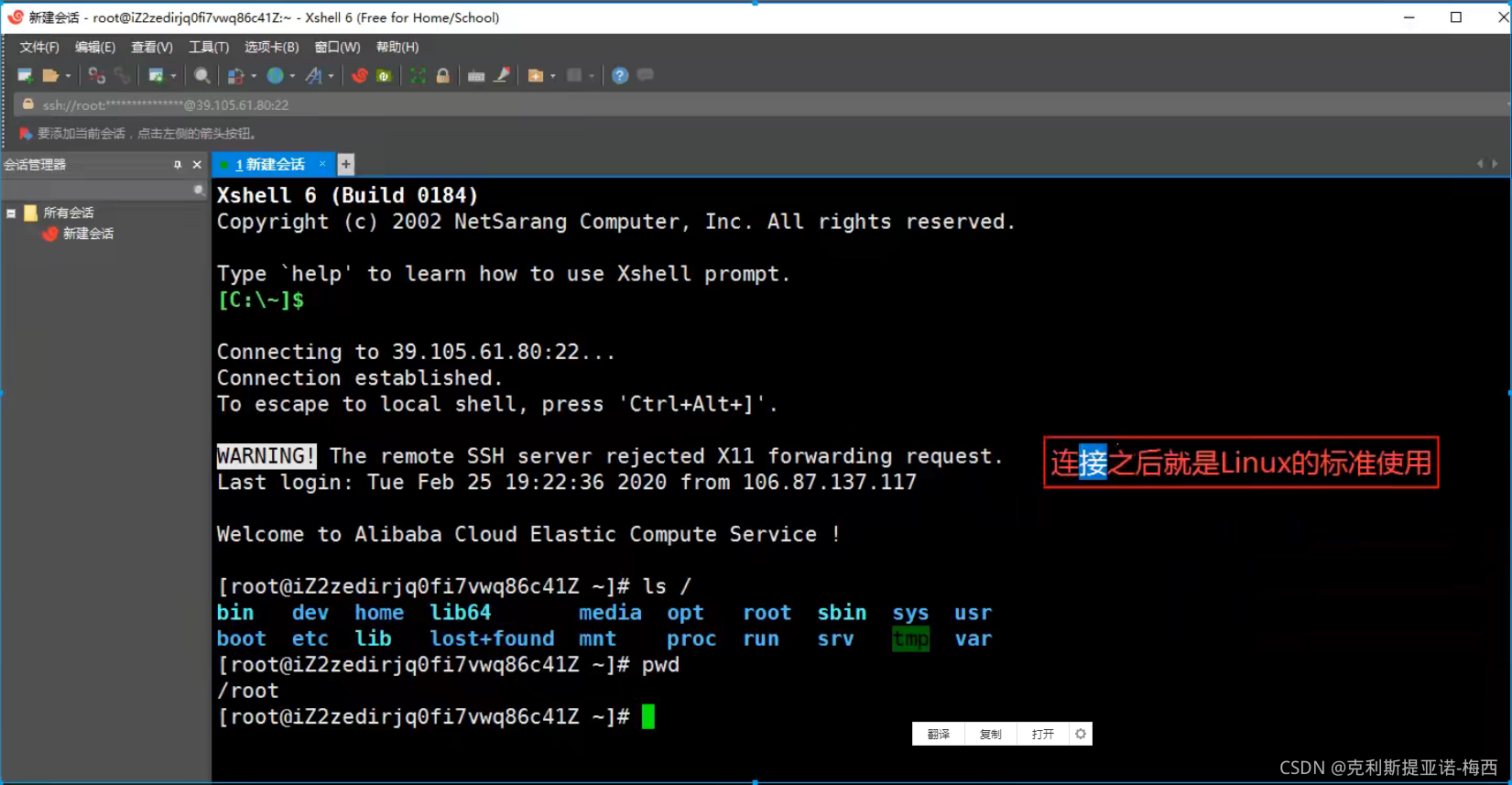Screen dimensions: 1512x785
Task: Click the session manager search field
Action: coord(103,190)
